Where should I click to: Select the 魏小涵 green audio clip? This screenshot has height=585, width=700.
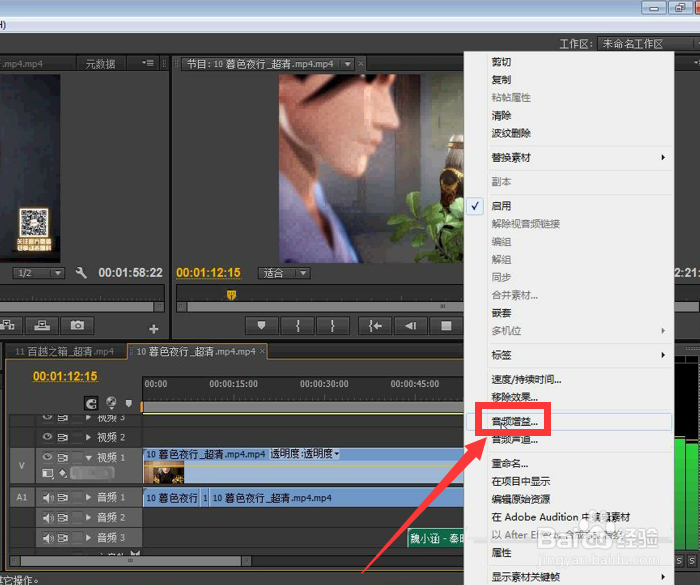tap(436, 538)
